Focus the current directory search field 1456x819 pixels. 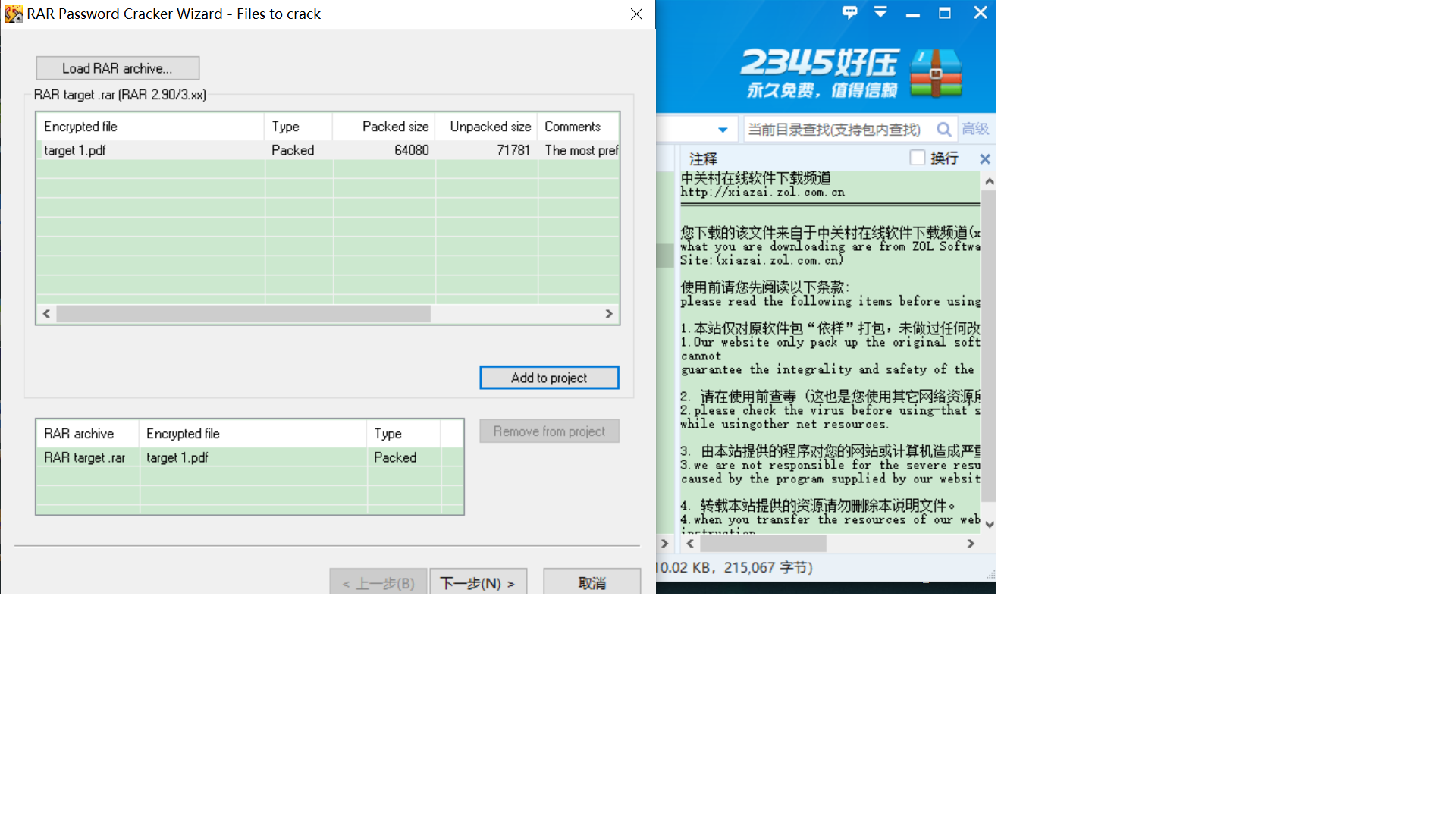click(834, 130)
